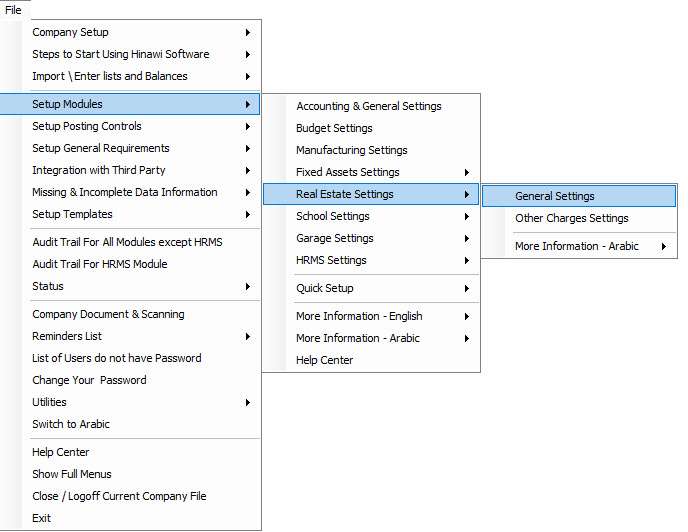Viewport: 688px width, 532px height.
Task: Open General Settings under Real Estate
Action: coord(579,196)
